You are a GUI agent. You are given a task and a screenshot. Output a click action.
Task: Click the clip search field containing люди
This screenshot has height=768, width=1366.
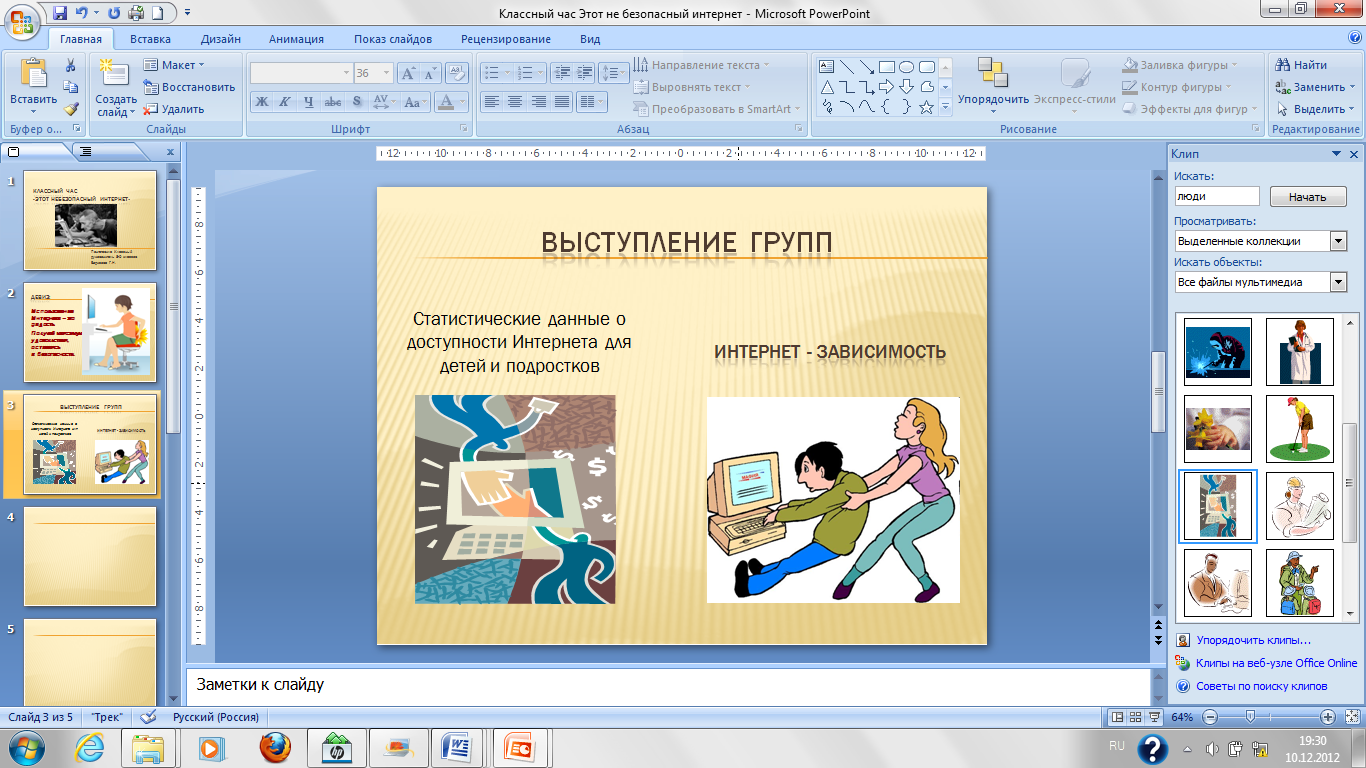(x=1217, y=197)
